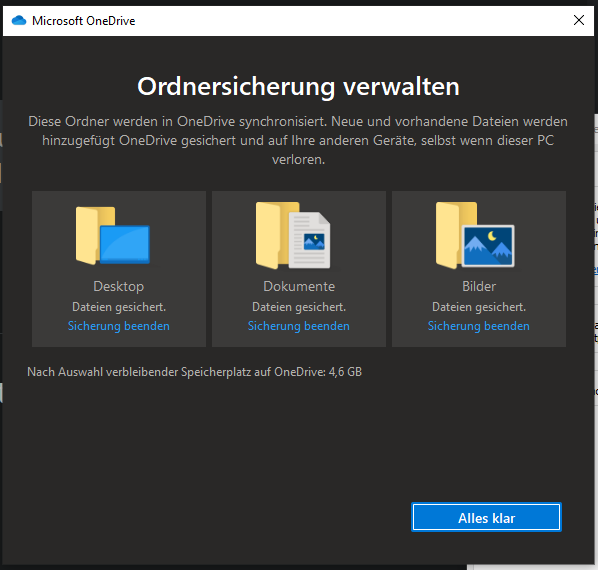This screenshot has width=598, height=570.
Task: Select the Bilder folder label
Action: (479, 286)
